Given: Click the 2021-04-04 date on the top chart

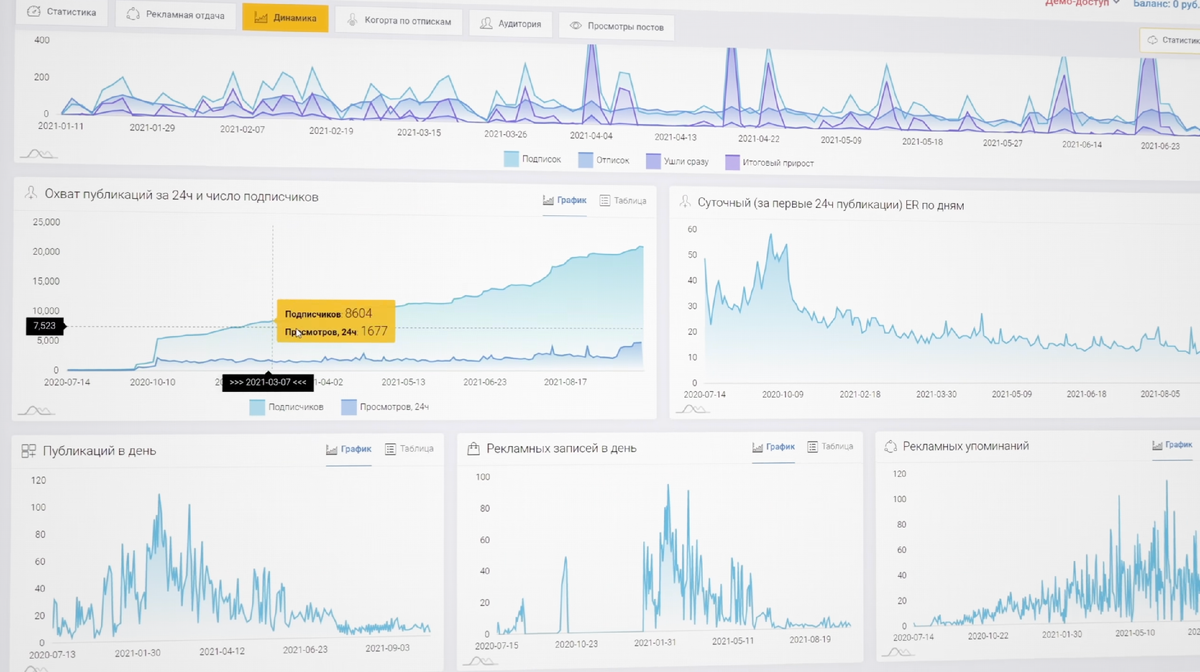Looking at the screenshot, I should 592,135.
